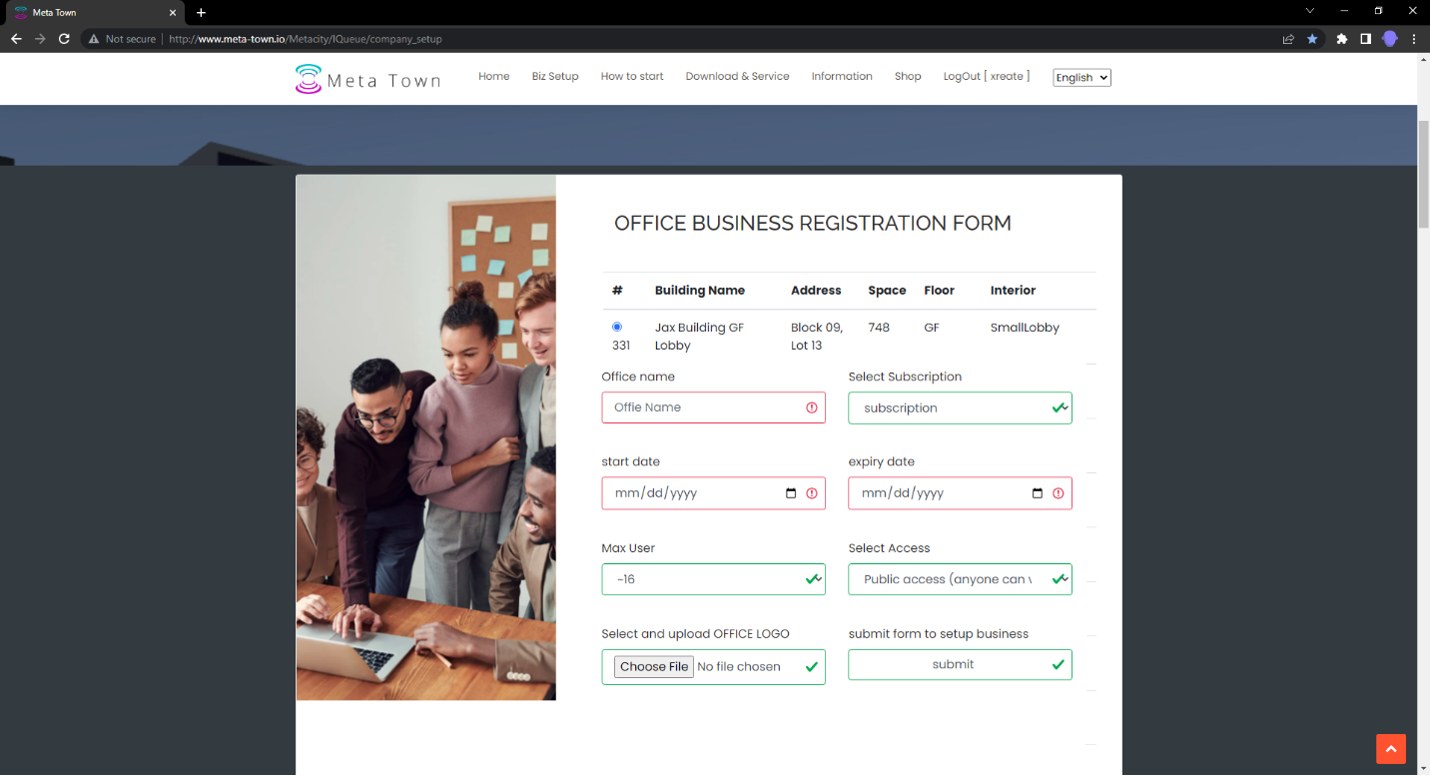Expand the Max User dropdown
Image resolution: width=1430 pixels, height=779 pixels.
click(x=713, y=579)
